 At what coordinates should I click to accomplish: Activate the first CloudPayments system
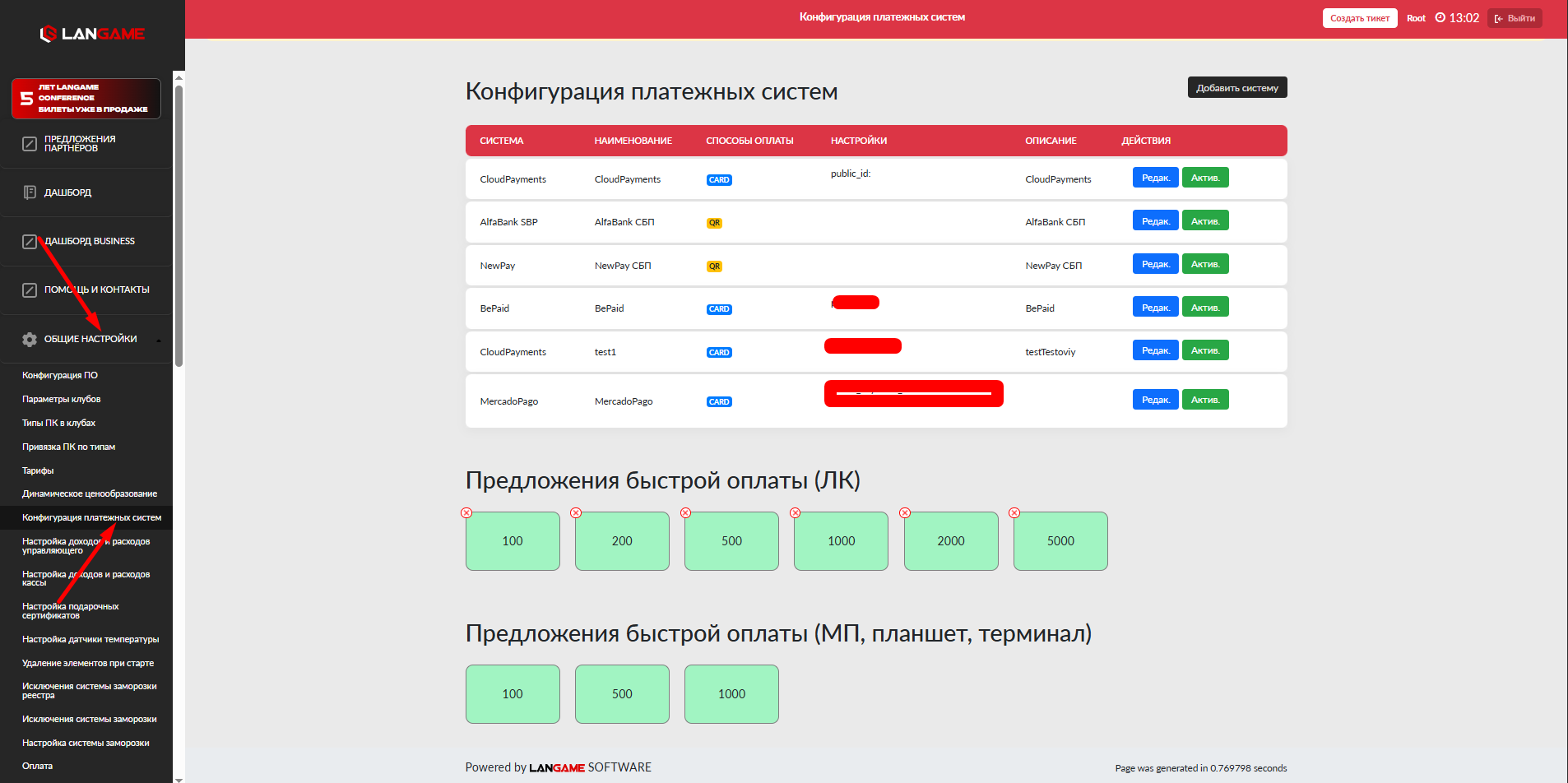[x=1205, y=178]
